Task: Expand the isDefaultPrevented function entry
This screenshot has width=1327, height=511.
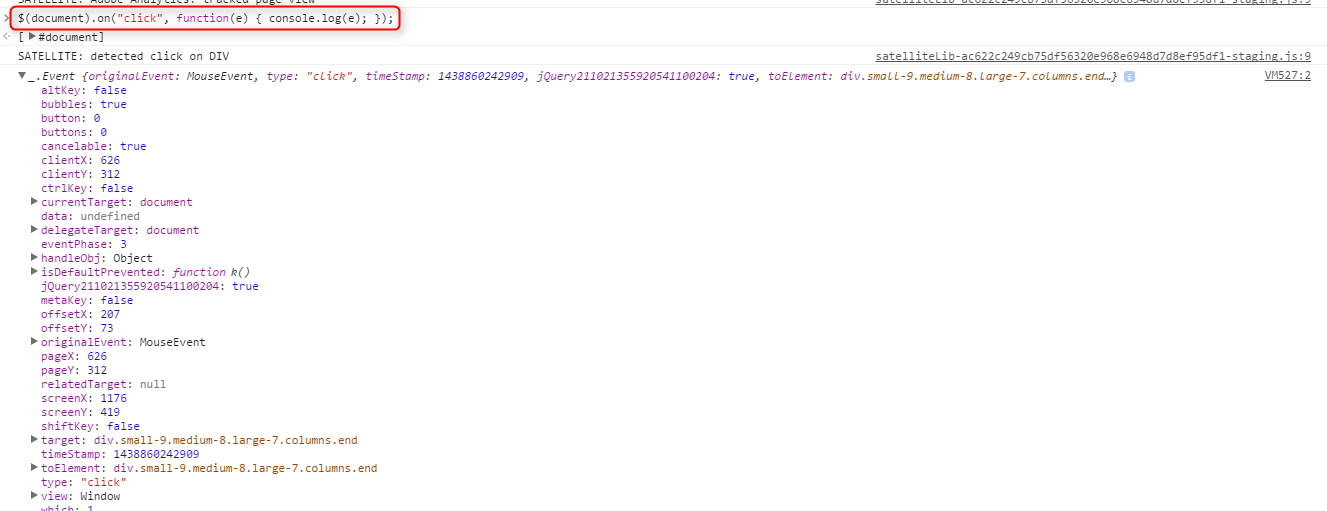Action: tap(35, 272)
